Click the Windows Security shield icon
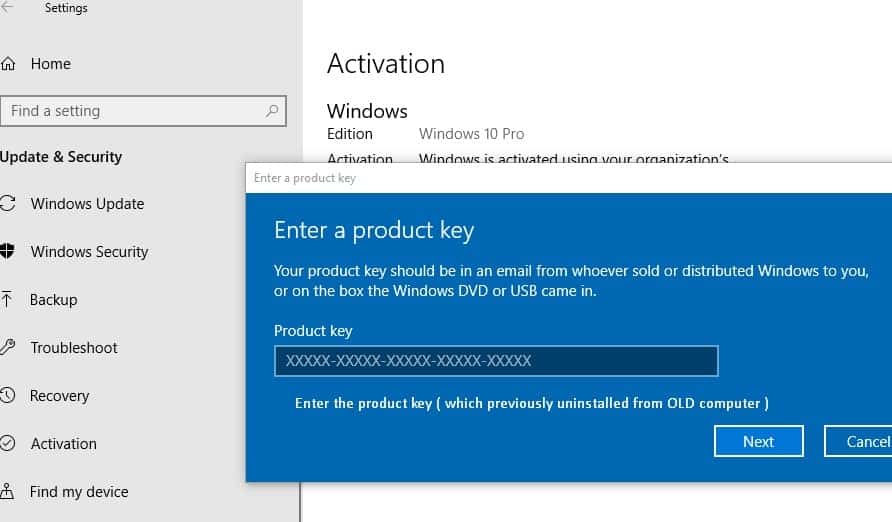892x522 pixels. click(8, 252)
